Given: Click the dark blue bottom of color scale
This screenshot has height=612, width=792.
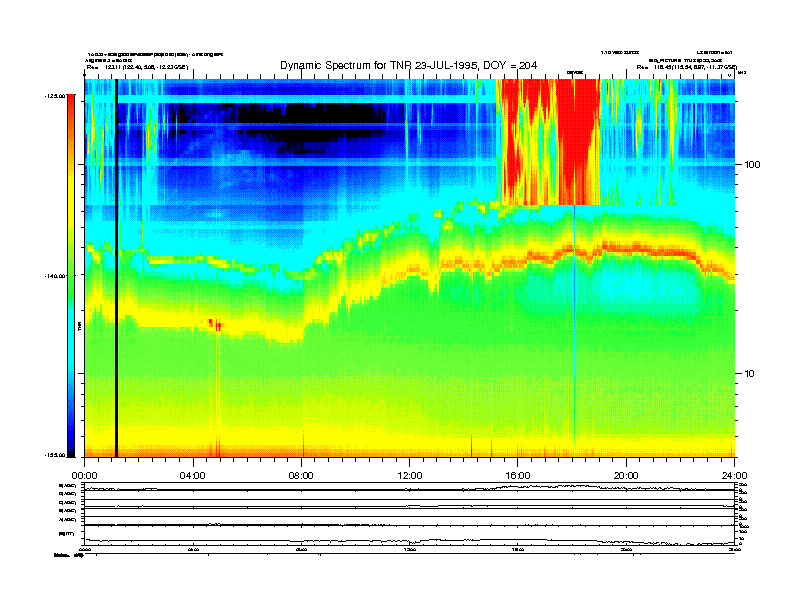Looking at the screenshot, I should 71,447.
